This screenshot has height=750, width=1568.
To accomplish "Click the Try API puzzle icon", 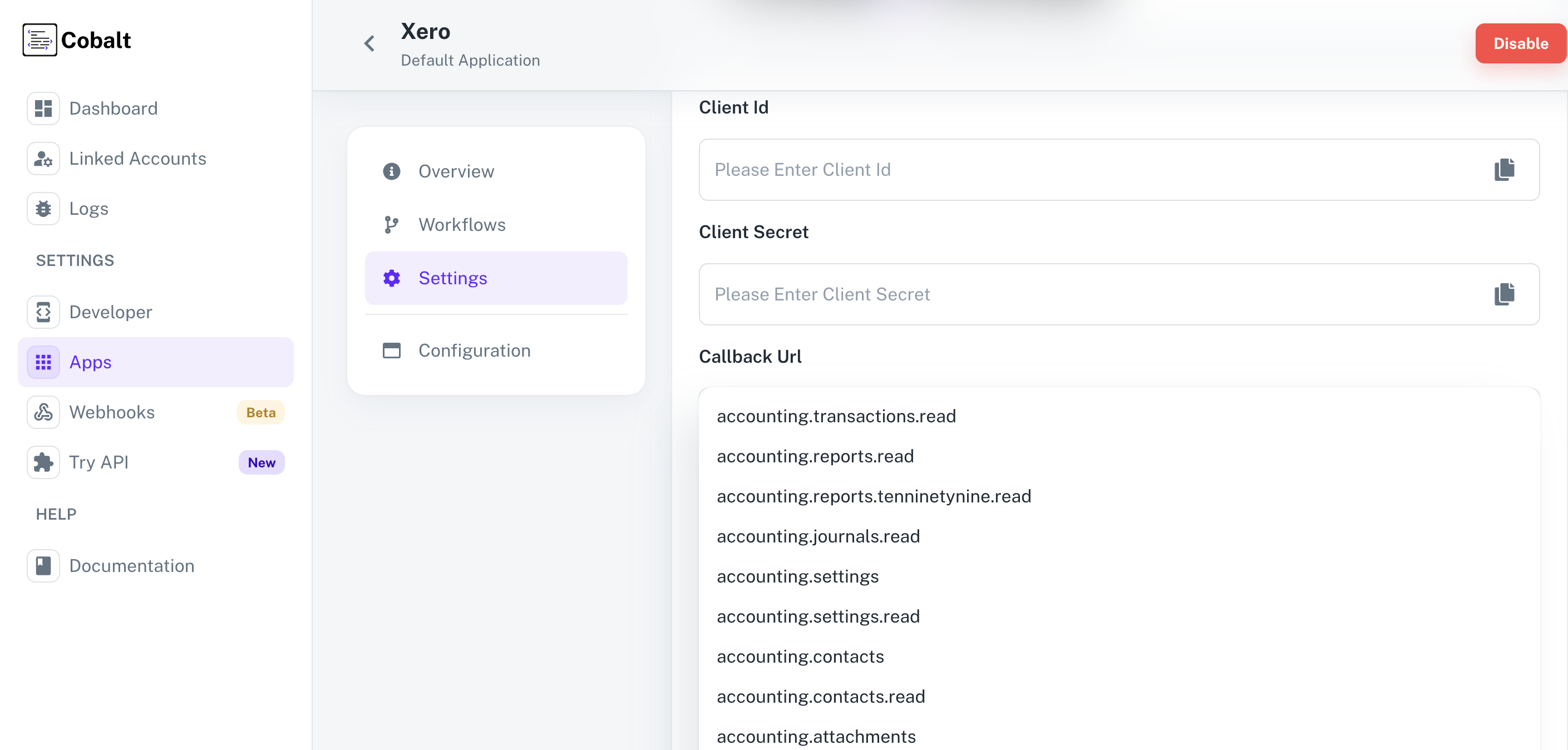I will 43,462.
